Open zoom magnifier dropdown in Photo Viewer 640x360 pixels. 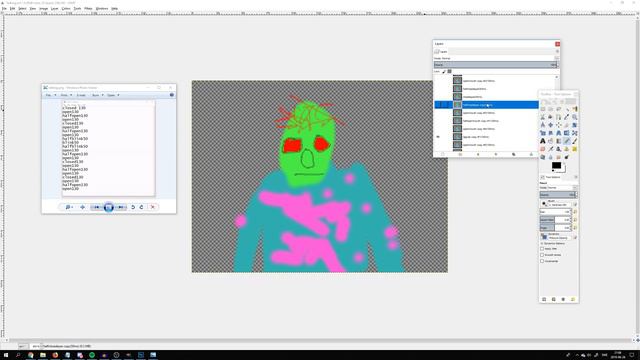click(69, 207)
